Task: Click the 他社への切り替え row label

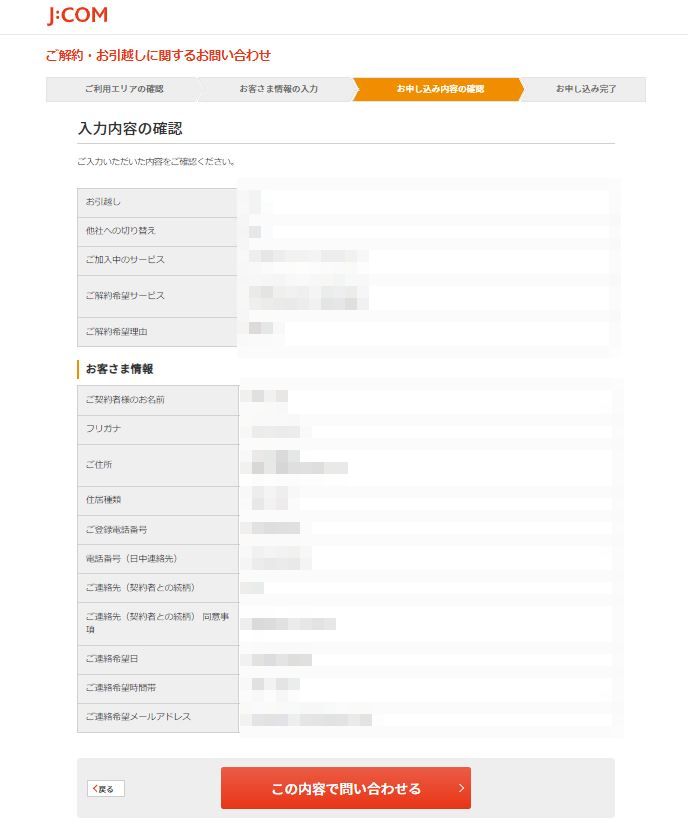Action: [x=120, y=231]
